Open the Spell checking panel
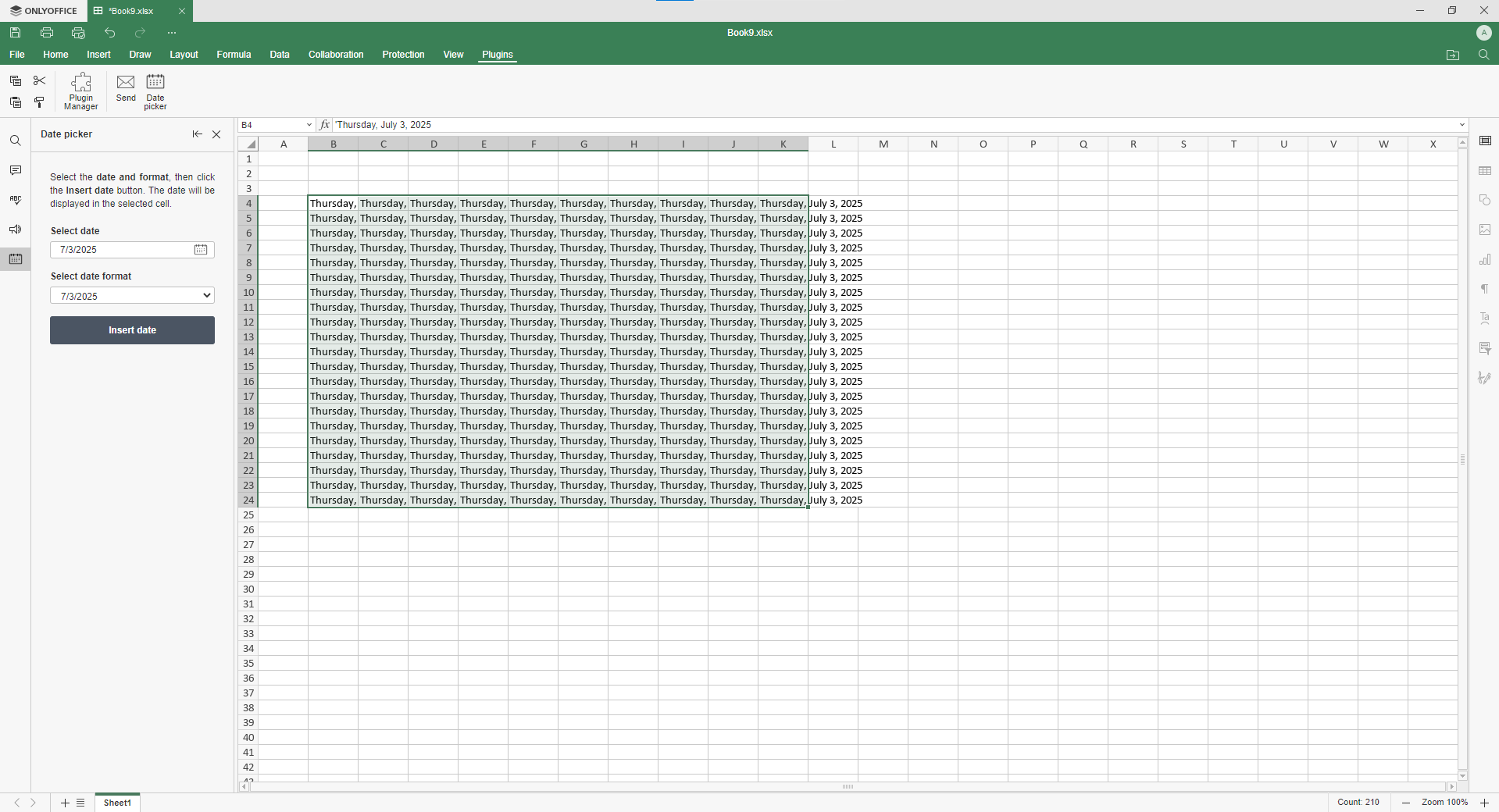This screenshot has height=812, width=1499. [15, 199]
